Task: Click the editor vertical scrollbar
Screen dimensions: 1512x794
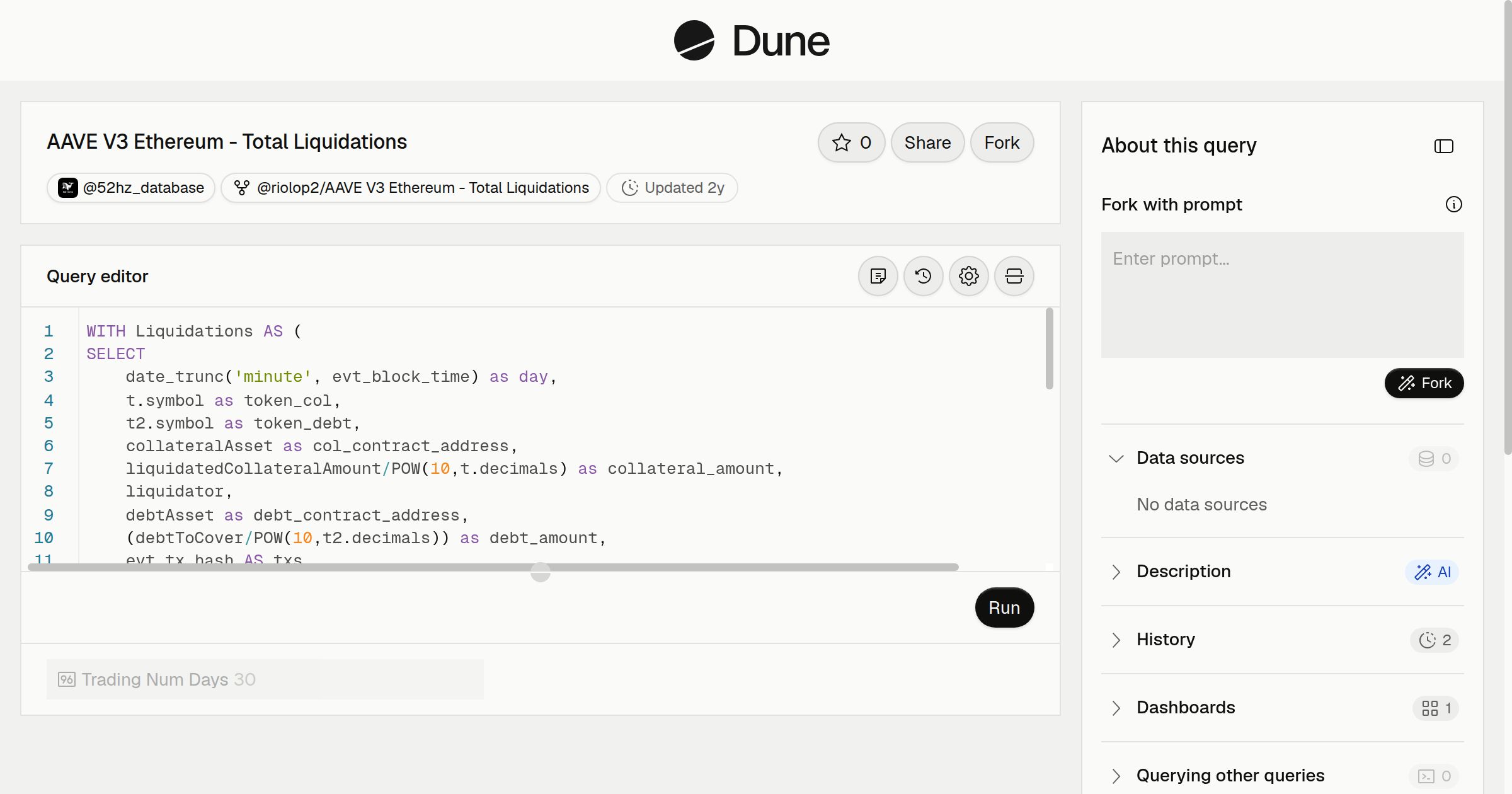Action: coord(1050,348)
